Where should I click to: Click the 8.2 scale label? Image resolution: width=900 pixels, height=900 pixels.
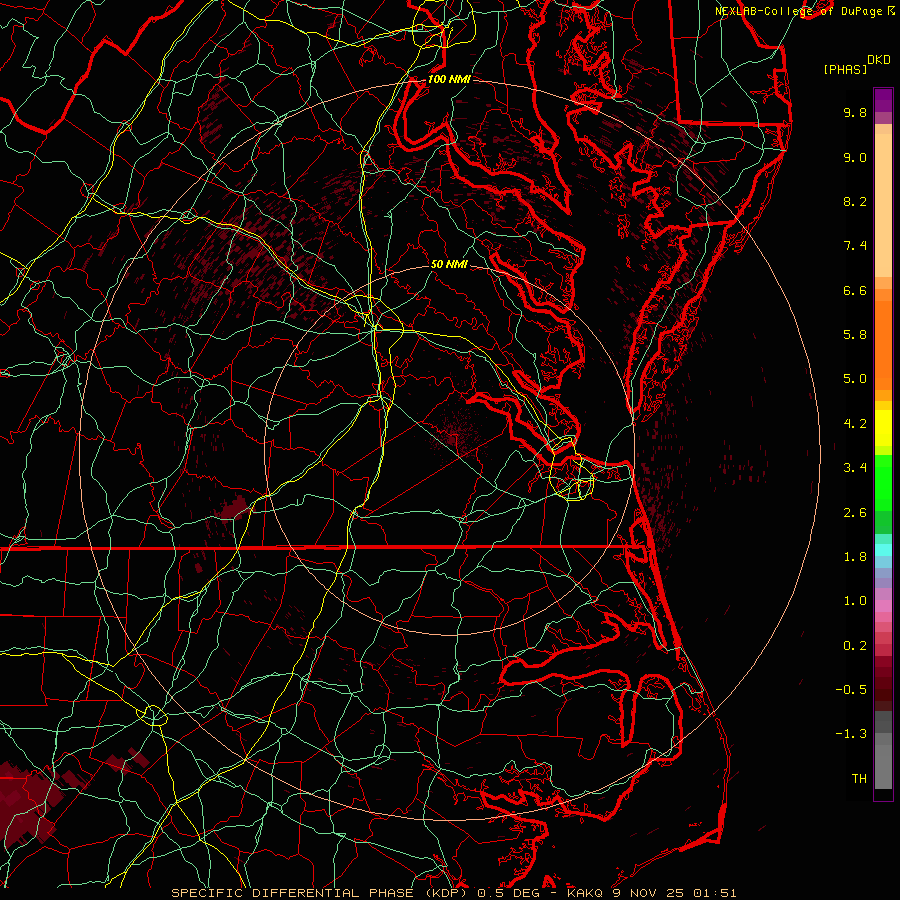tap(855, 201)
